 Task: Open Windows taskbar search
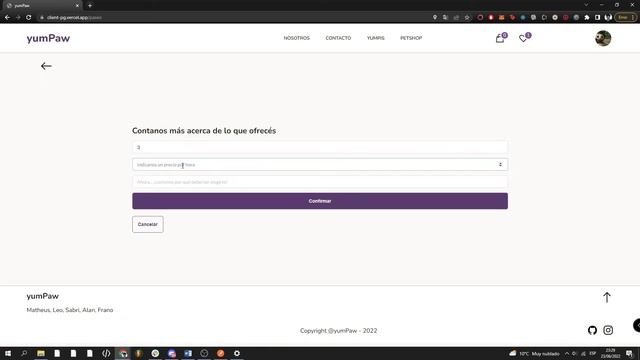pyautogui.click(x=24, y=353)
